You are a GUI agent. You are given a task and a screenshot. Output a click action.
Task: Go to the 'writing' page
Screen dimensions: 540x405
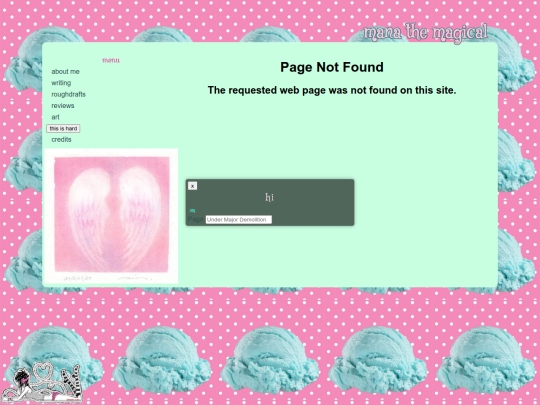coord(61,83)
